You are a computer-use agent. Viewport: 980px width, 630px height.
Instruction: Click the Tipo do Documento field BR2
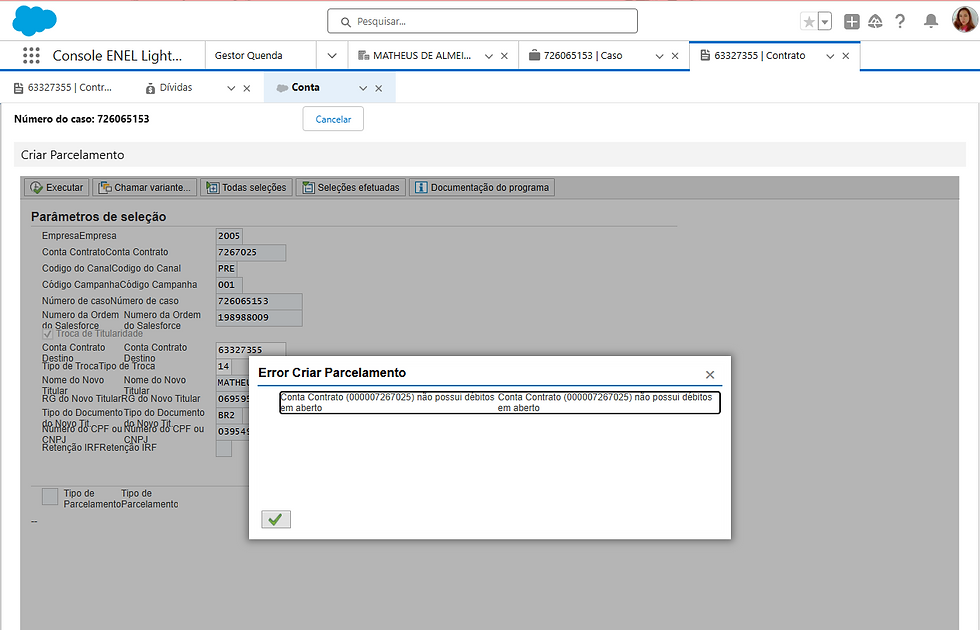pyautogui.click(x=229, y=415)
